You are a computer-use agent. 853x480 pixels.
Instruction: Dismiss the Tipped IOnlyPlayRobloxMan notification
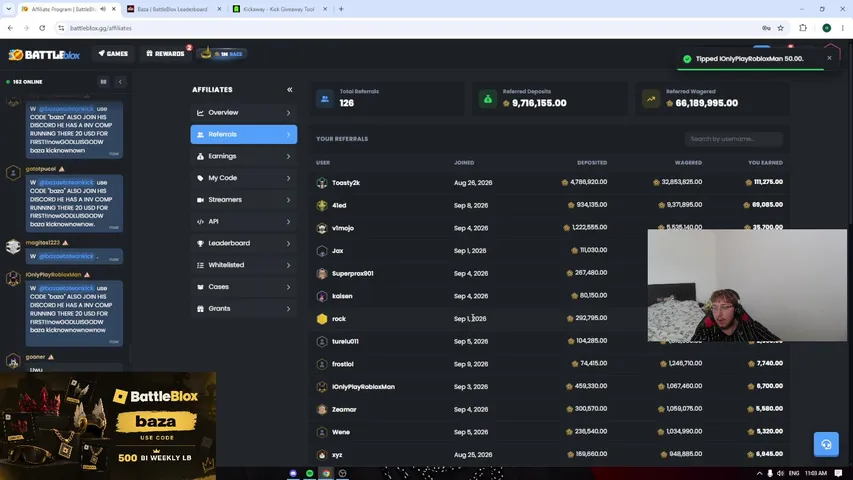829,58
